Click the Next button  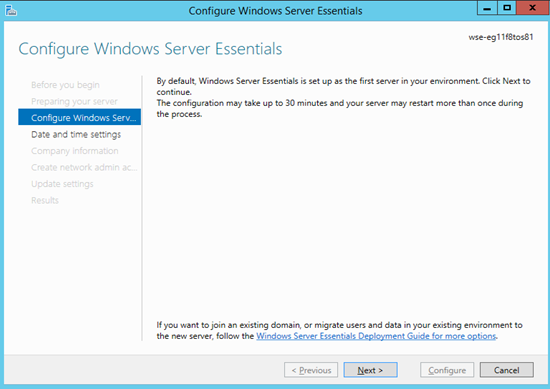(x=370, y=370)
